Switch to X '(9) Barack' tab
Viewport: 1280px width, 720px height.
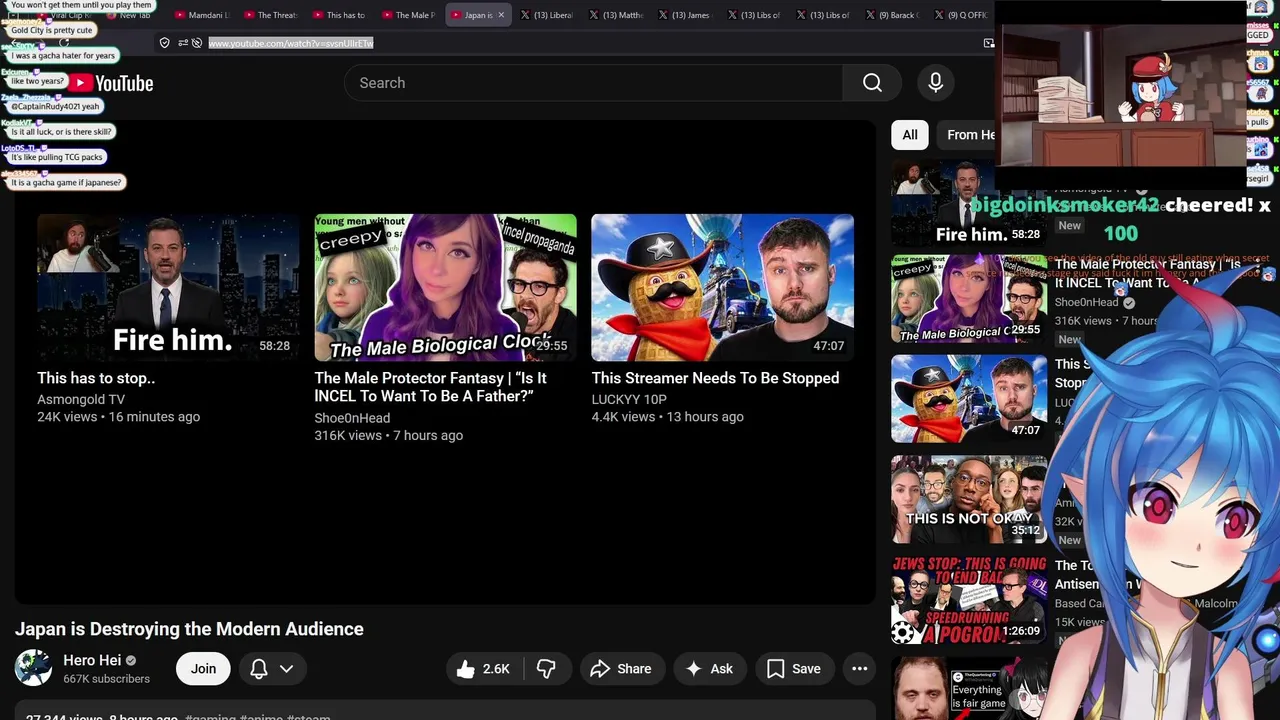tap(891, 15)
